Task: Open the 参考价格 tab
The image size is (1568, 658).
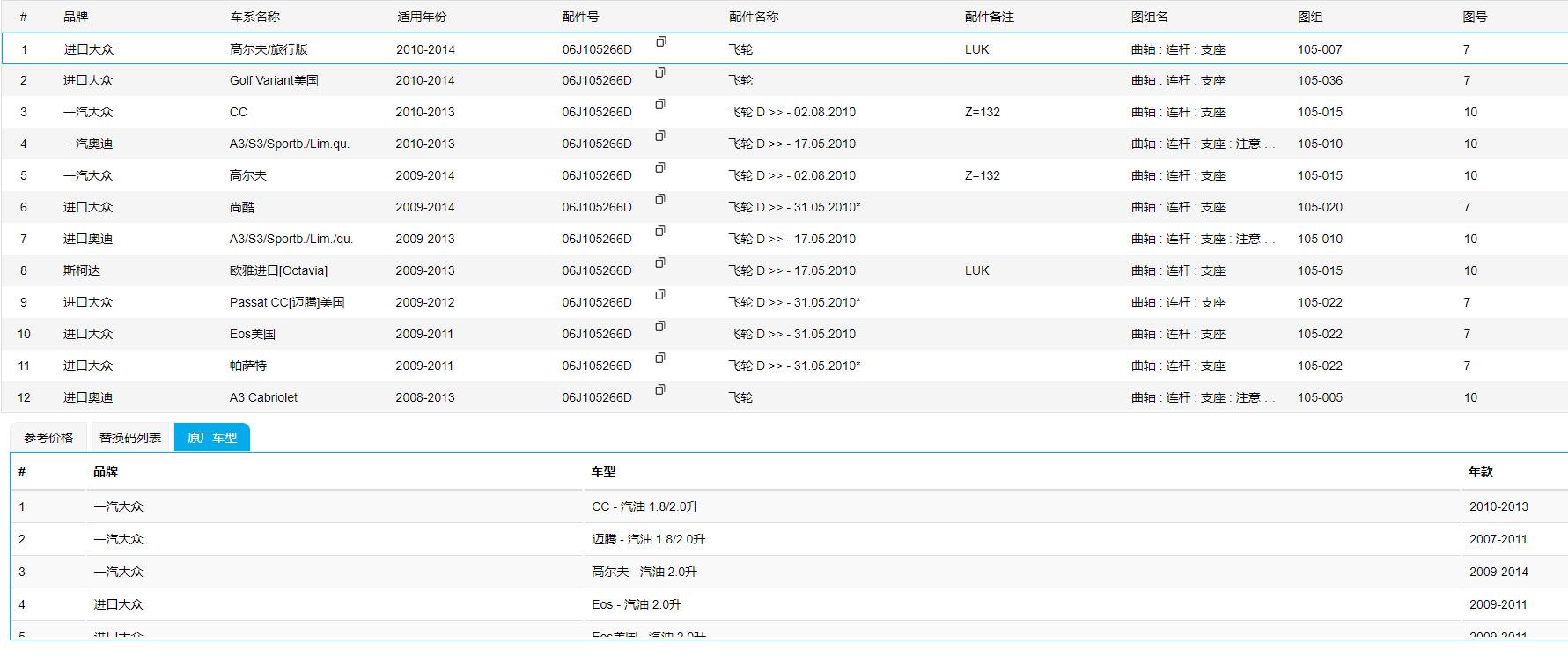Action: click(x=48, y=438)
